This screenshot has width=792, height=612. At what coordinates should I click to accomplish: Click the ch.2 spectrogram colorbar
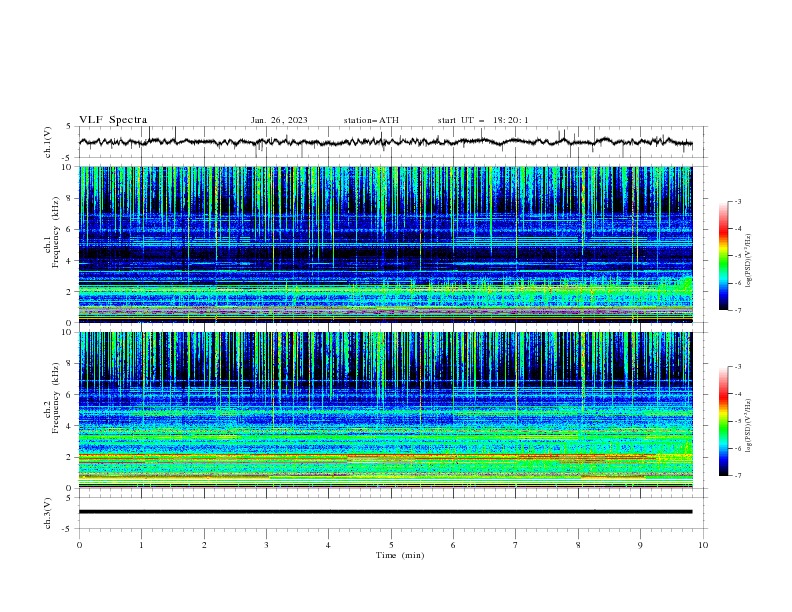(723, 421)
